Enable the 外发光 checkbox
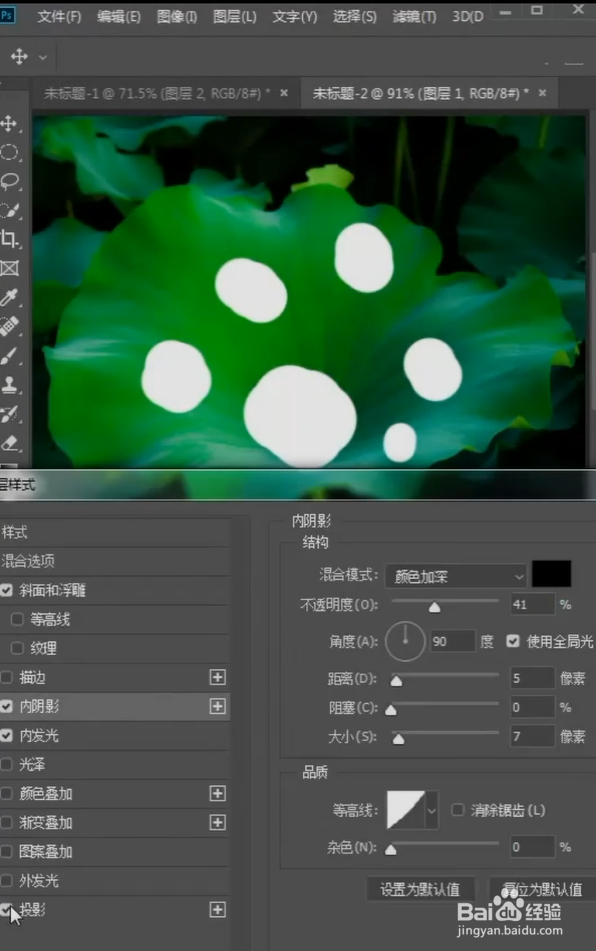596x951 pixels. (x=7, y=881)
